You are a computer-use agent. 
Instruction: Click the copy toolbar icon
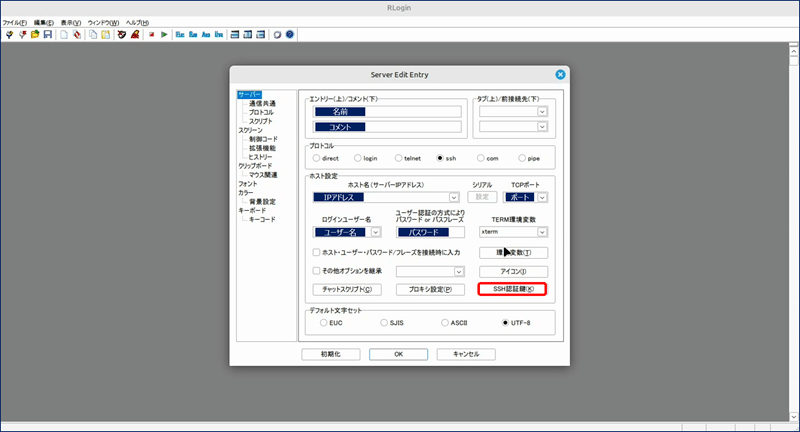click(x=93, y=35)
